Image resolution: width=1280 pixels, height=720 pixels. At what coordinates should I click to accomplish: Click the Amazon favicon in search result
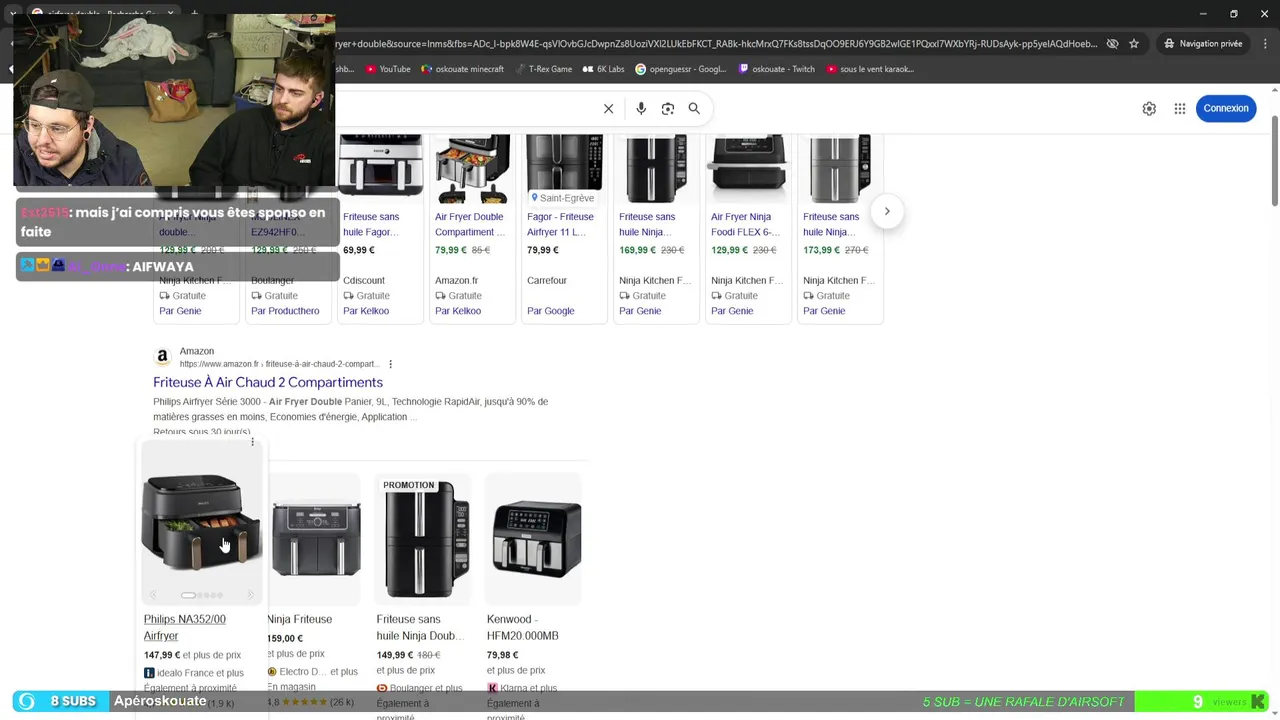[163, 357]
